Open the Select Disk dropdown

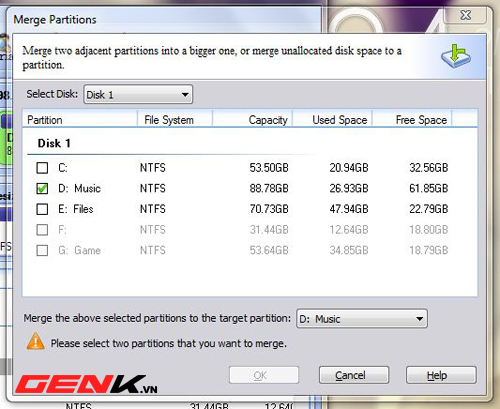[x=138, y=95]
